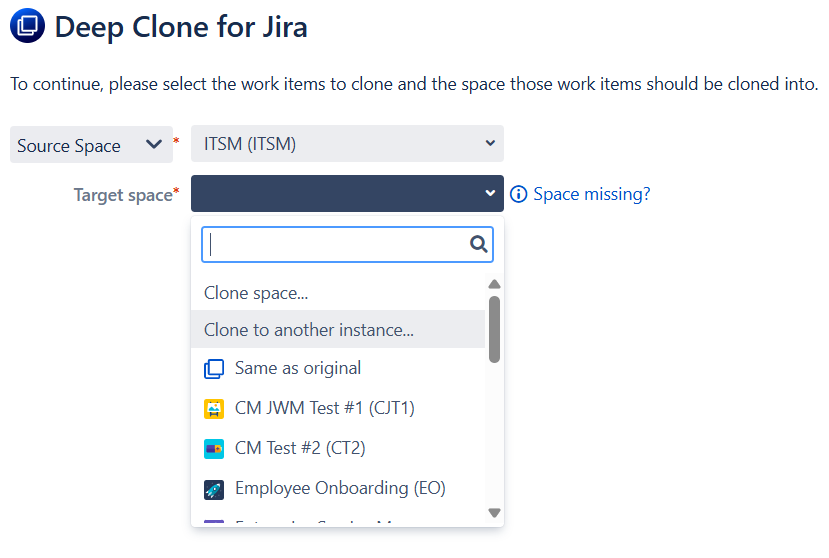Click the magnifier icon in search box

[x=478, y=244]
